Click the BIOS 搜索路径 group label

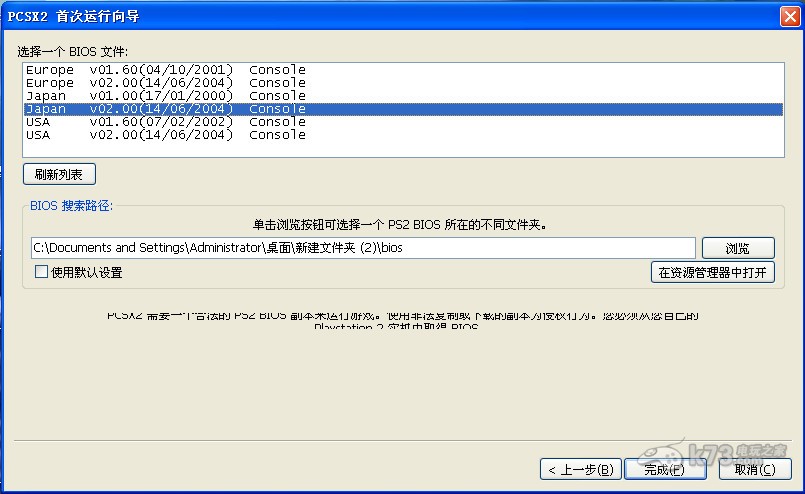[x=71, y=205]
